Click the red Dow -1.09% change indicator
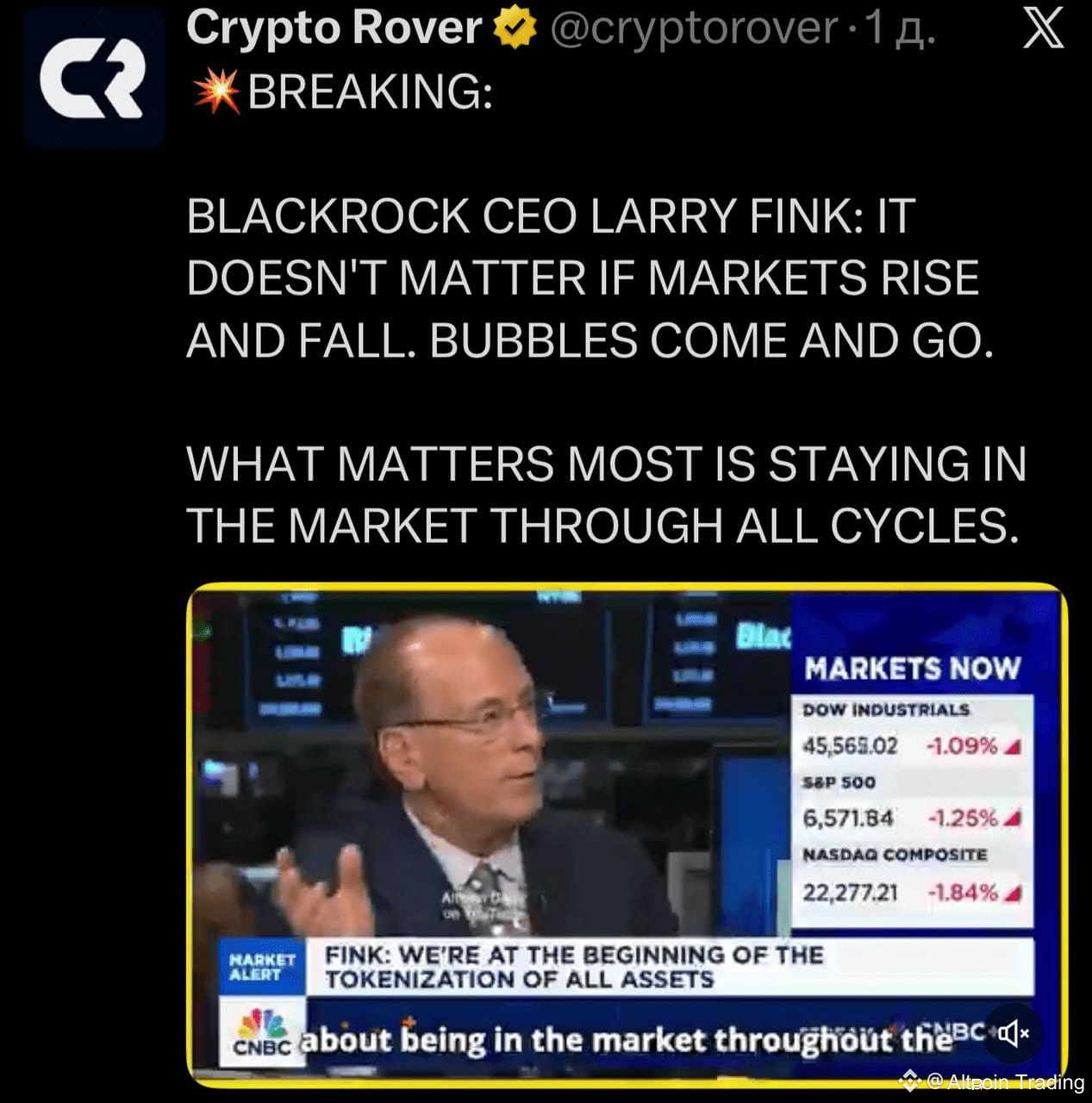This screenshot has width=1092, height=1103. 972,745
